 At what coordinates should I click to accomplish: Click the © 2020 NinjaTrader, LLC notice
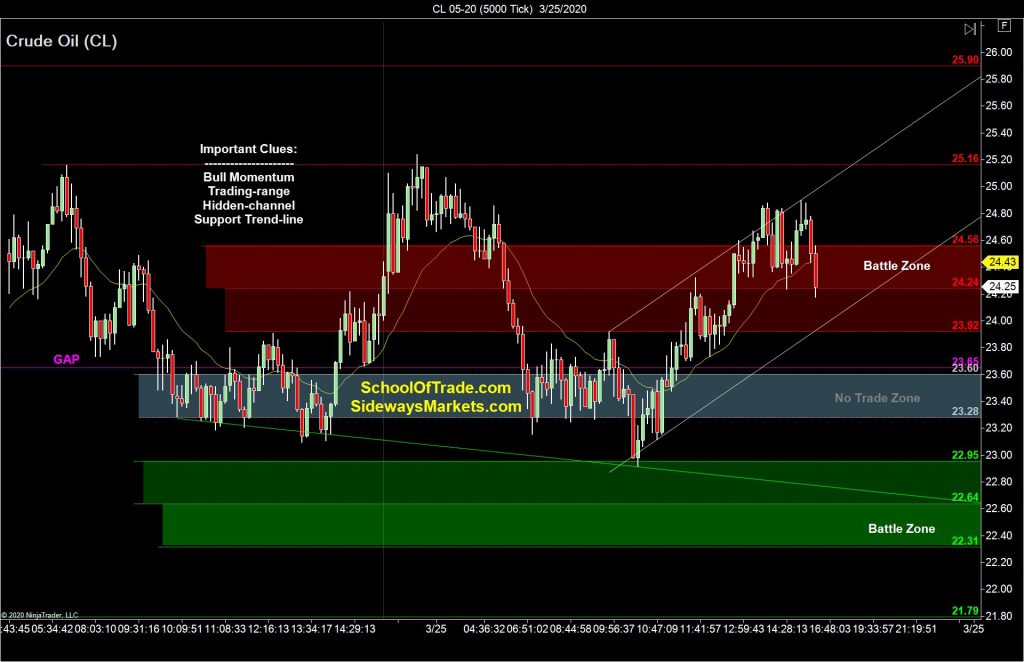39,615
